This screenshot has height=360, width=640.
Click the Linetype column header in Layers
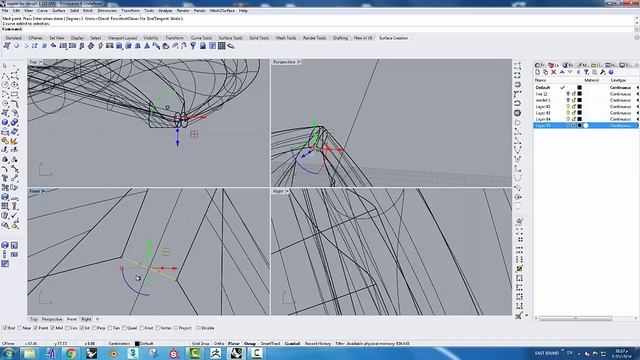pos(619,80)
